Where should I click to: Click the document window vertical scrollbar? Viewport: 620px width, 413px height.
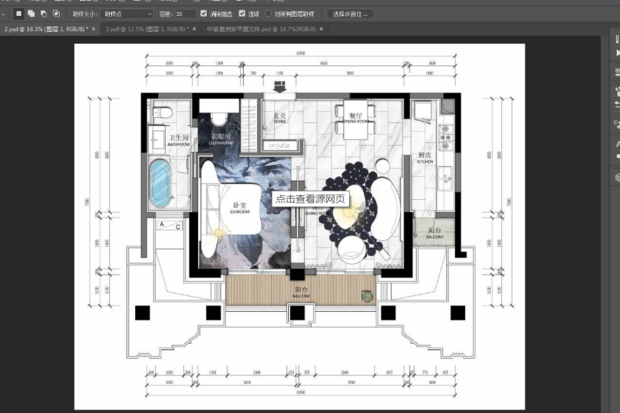[605, 224]
